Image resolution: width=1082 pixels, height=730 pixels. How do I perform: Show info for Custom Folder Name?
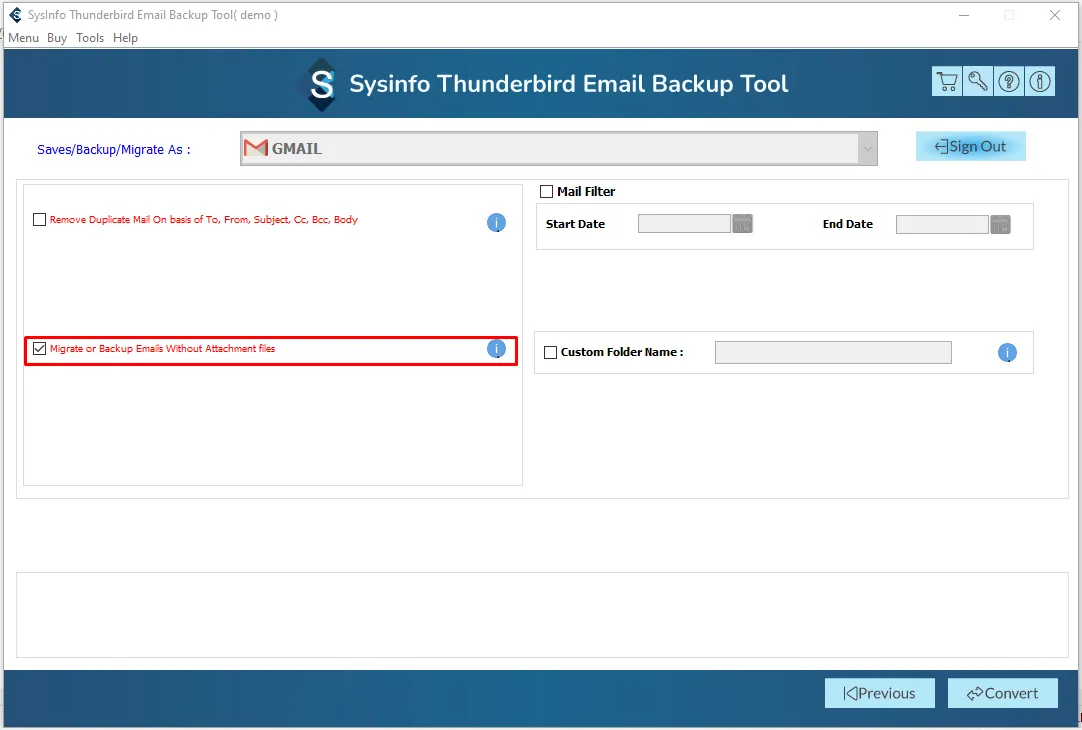pos(1007,353)
